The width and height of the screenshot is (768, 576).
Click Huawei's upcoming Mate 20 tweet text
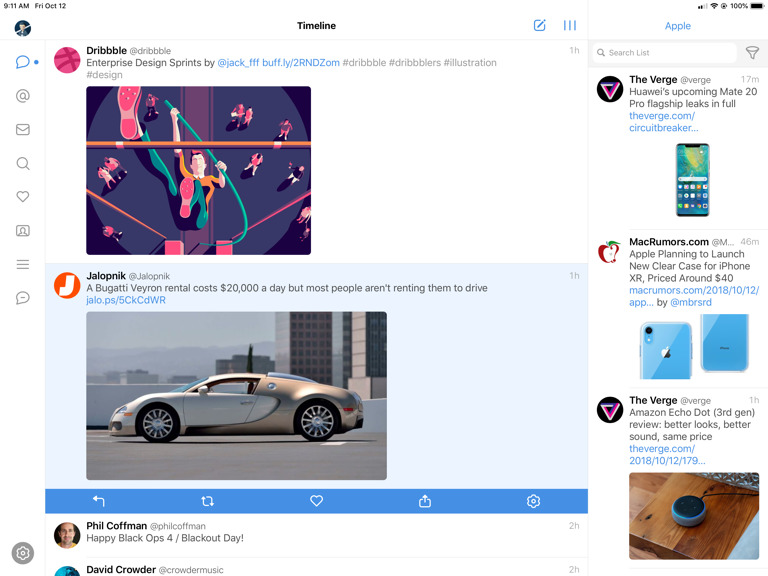[x=693, y=97]
